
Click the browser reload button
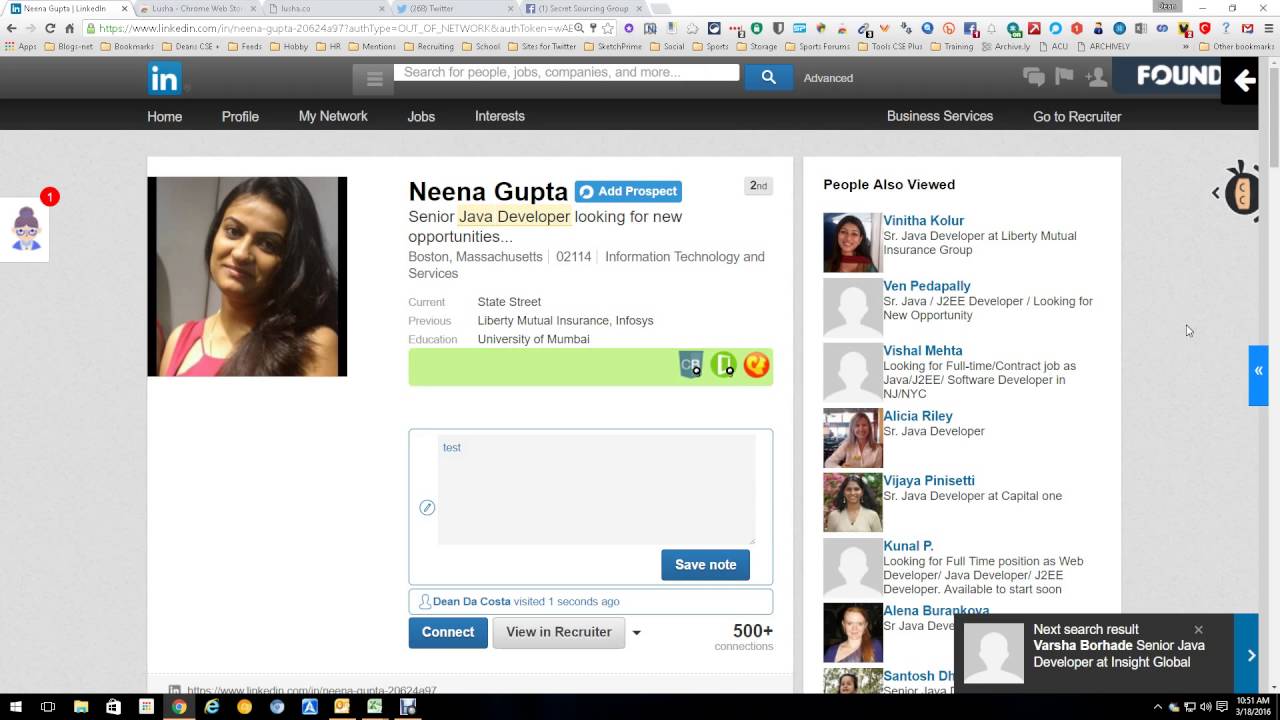coord(49,28)
